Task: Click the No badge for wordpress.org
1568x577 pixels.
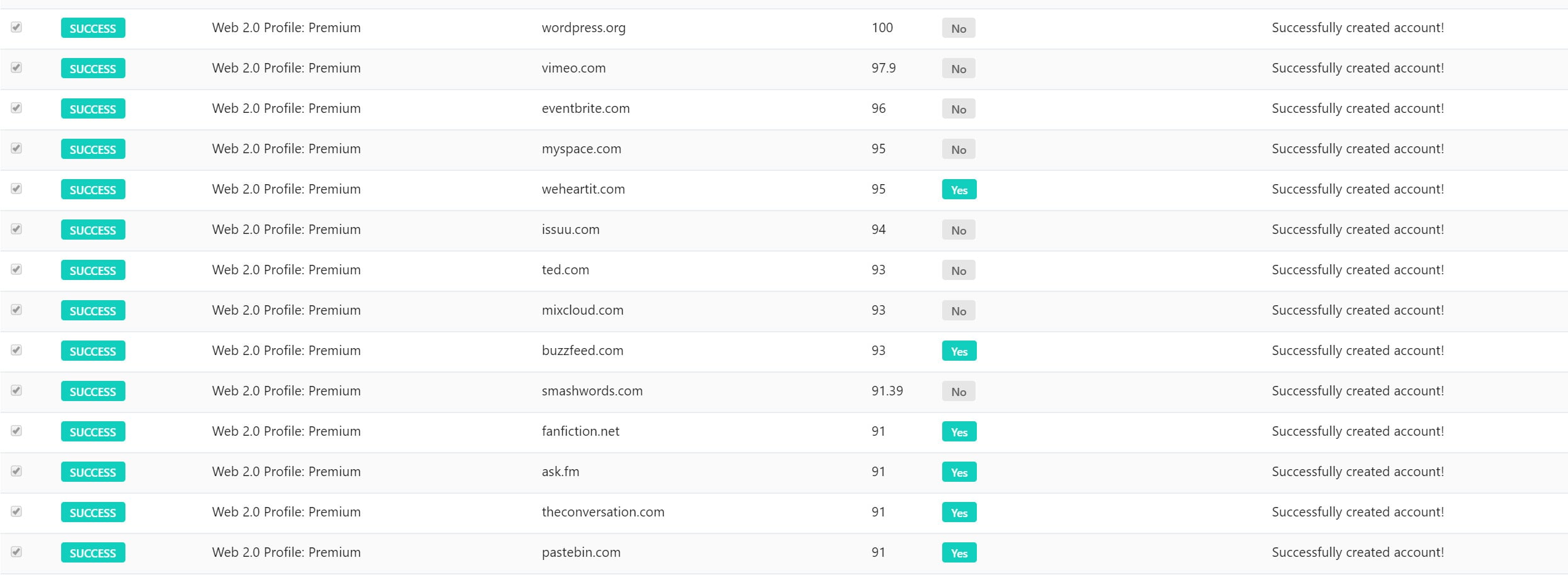Action: tap(958, 28)
